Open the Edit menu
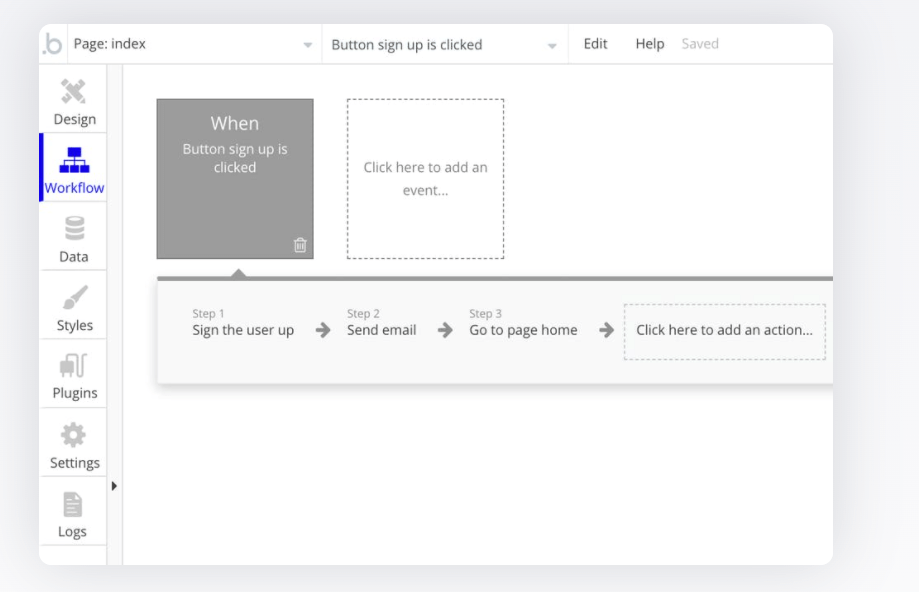This screenshot has height=592, width=919. click(x=595, y=43)
